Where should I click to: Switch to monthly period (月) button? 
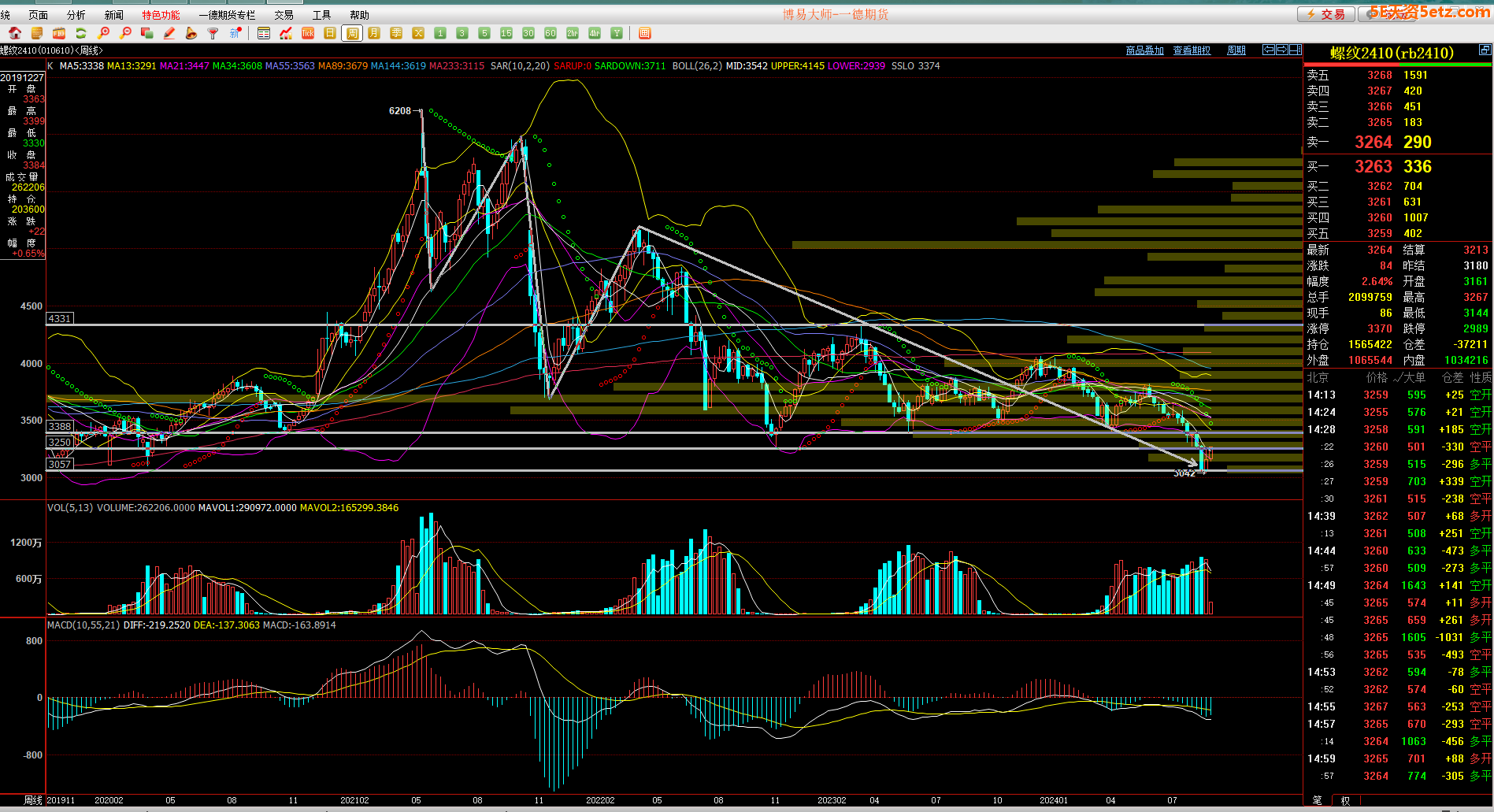(374, 33)
